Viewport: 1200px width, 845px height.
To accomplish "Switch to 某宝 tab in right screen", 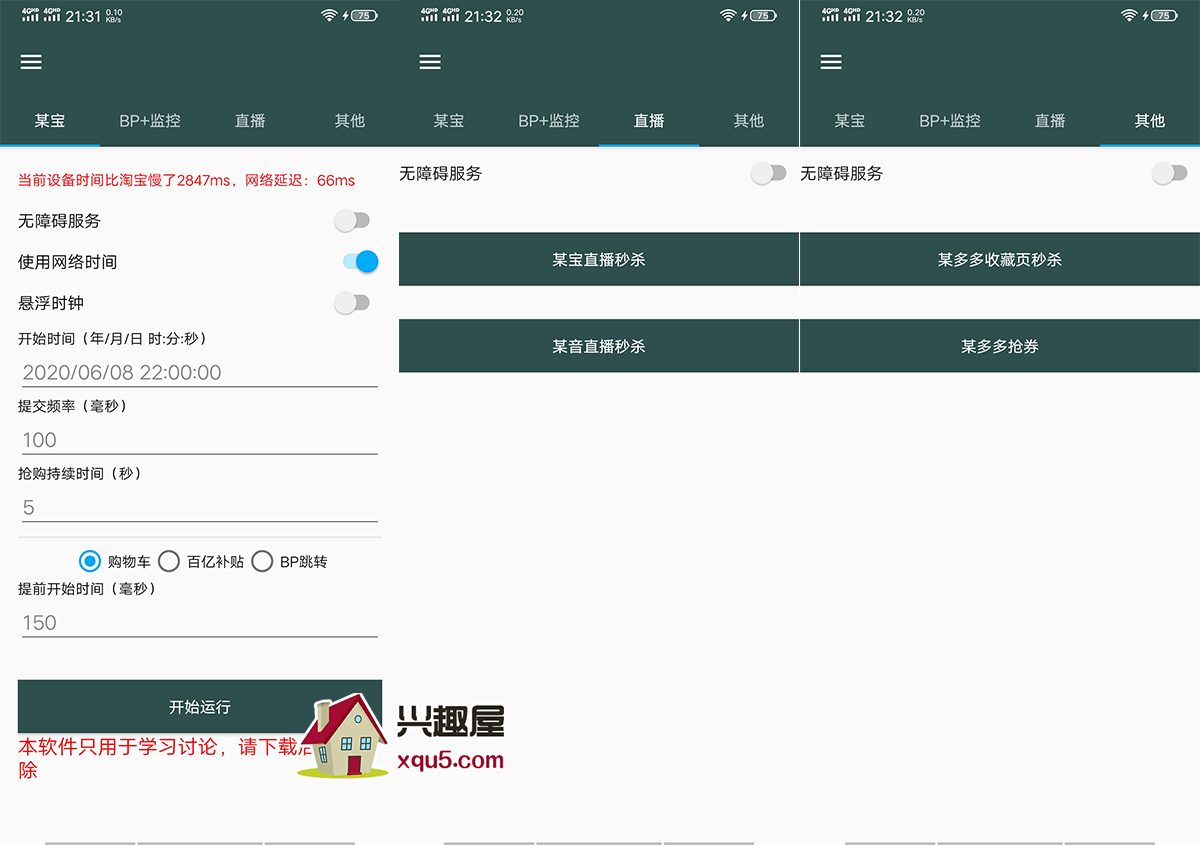I will (850, 121).
